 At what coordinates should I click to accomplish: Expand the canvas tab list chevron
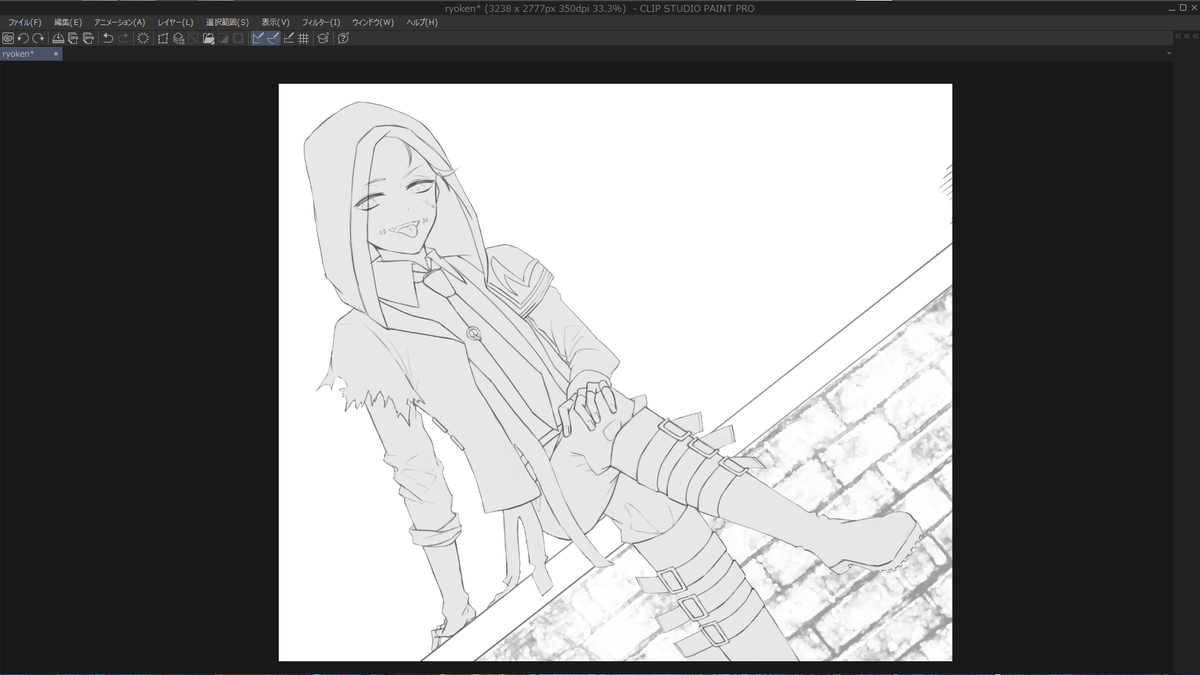[x=1169, y=54]
